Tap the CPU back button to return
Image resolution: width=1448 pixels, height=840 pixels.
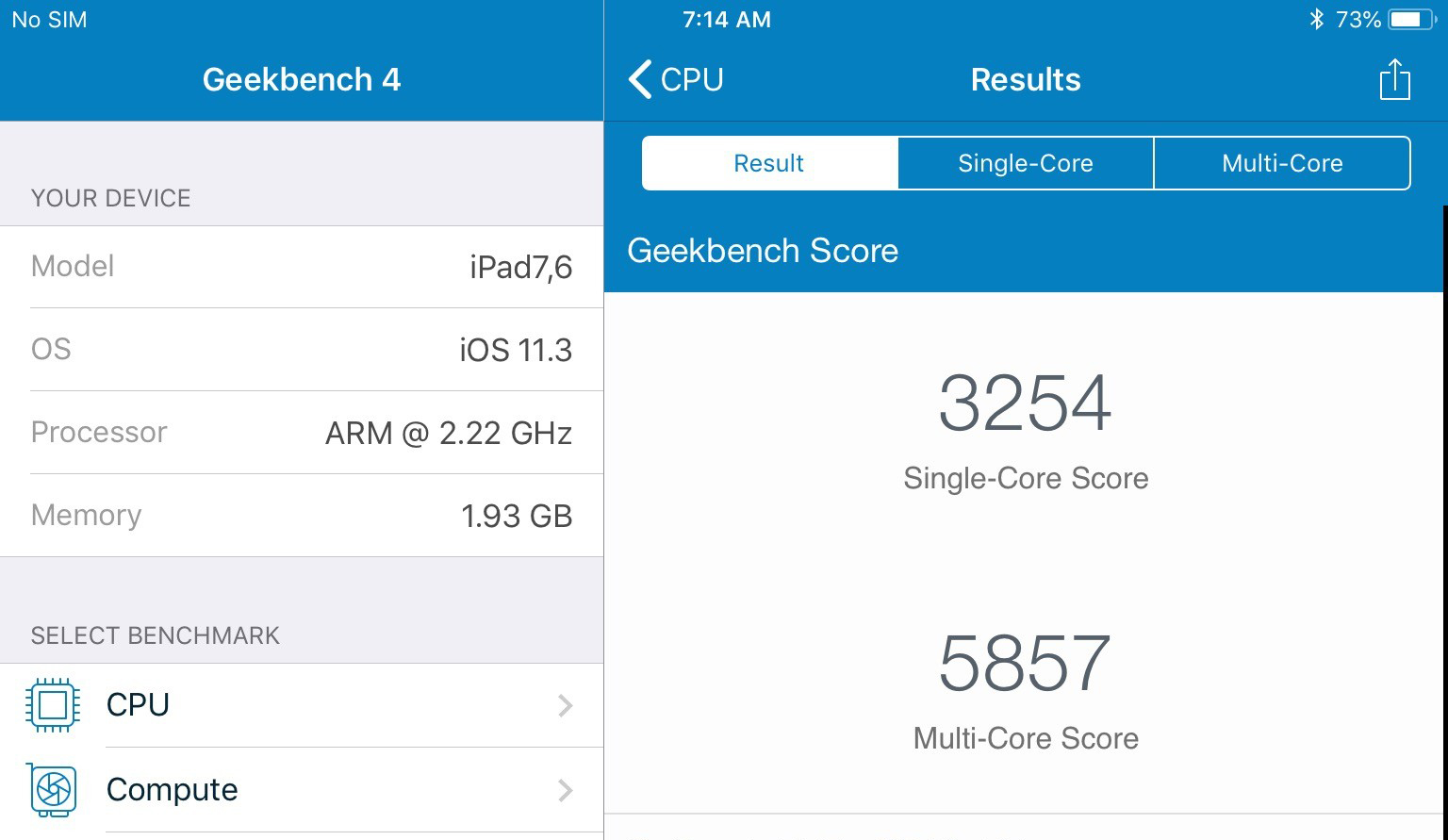[675, 80]
